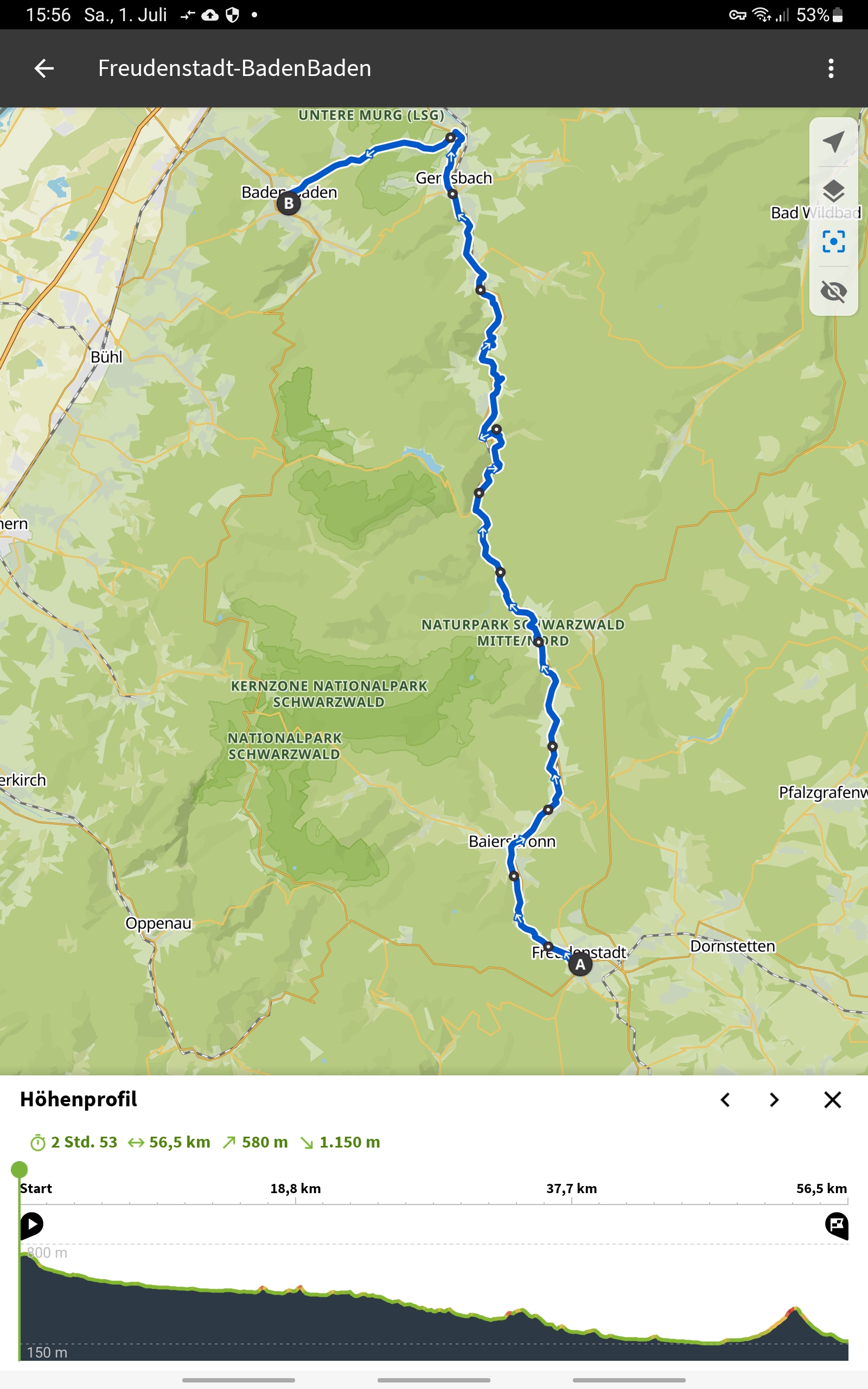Tap destination marker B at Baden-Baden
Screen dimensions: 868x1389
[x=289, y=203]
